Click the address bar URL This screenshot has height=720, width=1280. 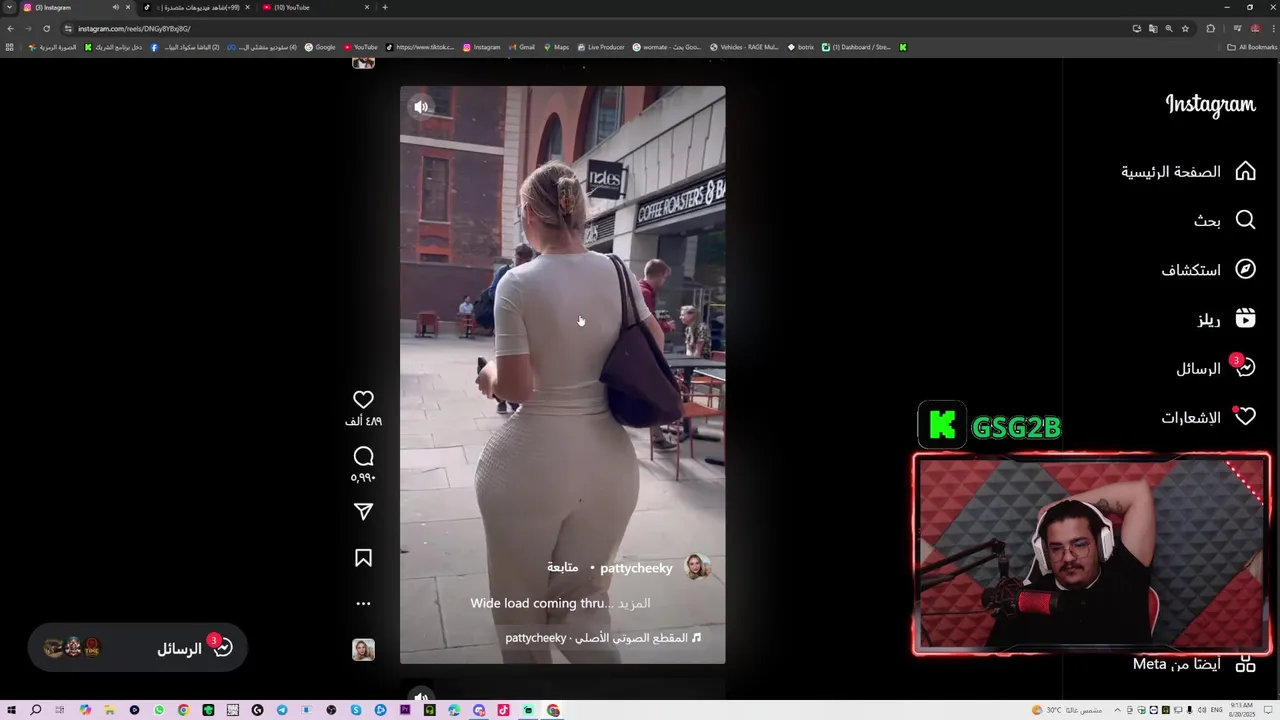click(134, 29)
